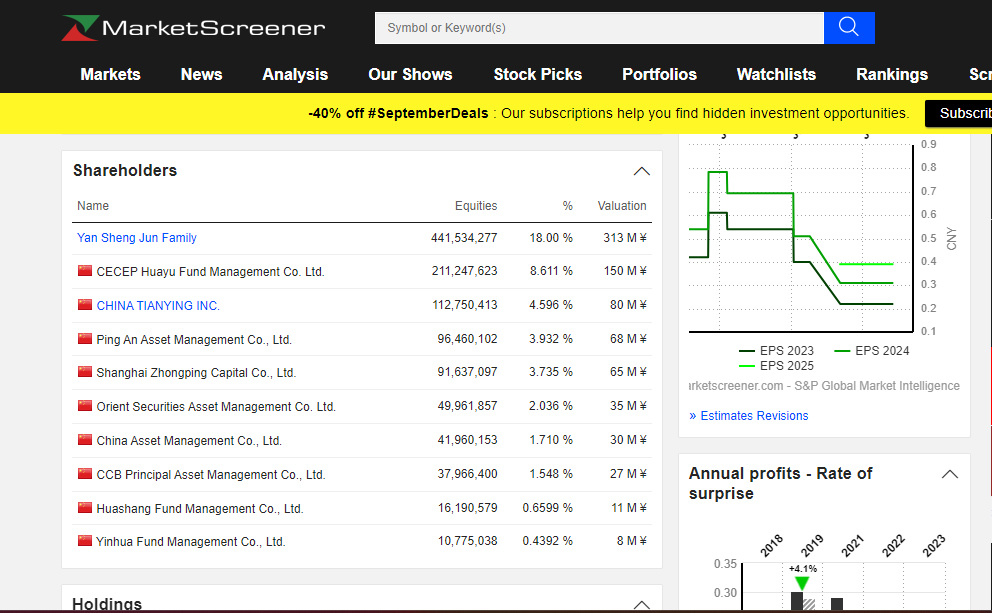Click the 18.00 % ownership value
The height and width of the screenshot is (613, 992).
pos(551,238)
